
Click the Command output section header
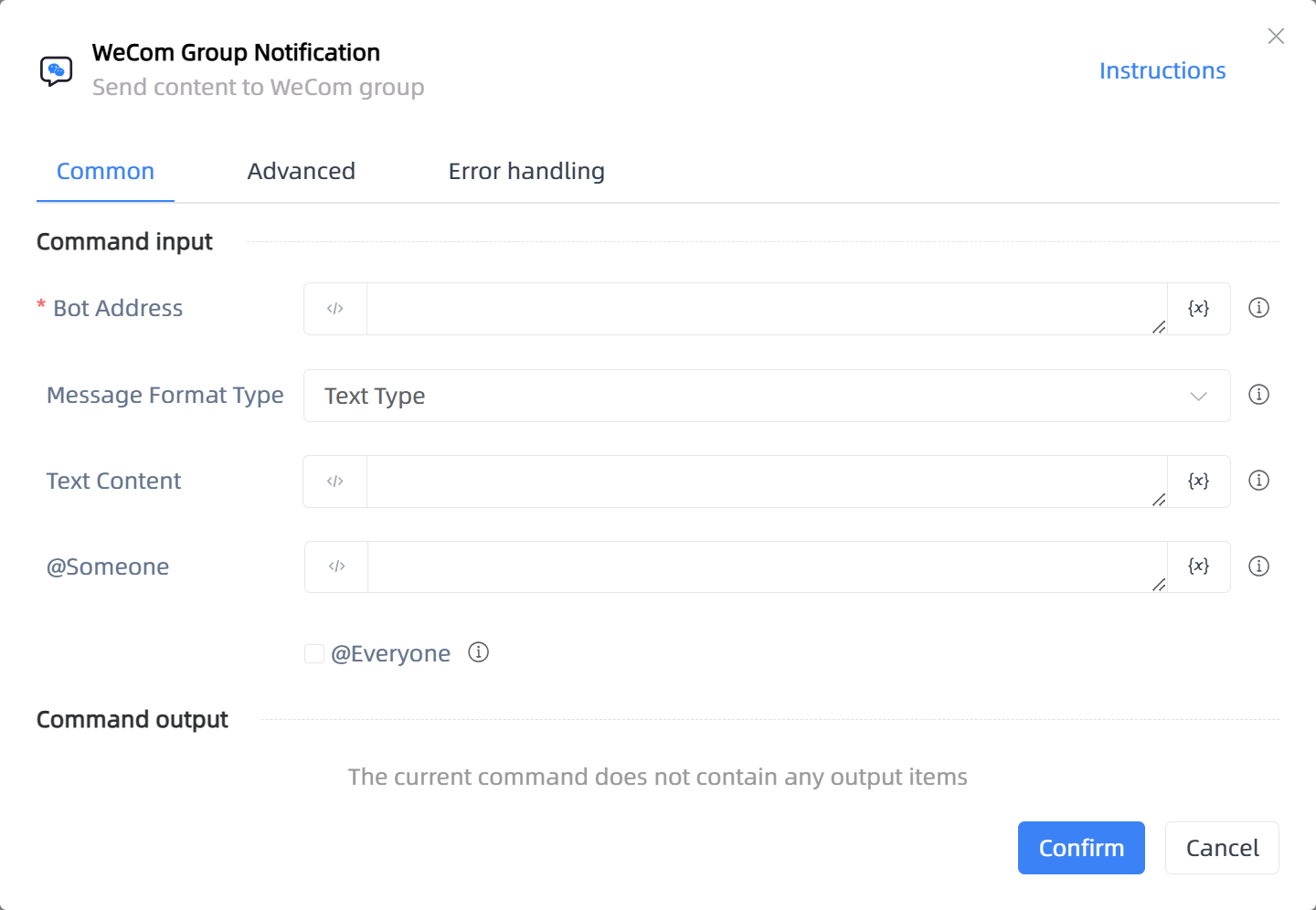[x=133, y=720]
